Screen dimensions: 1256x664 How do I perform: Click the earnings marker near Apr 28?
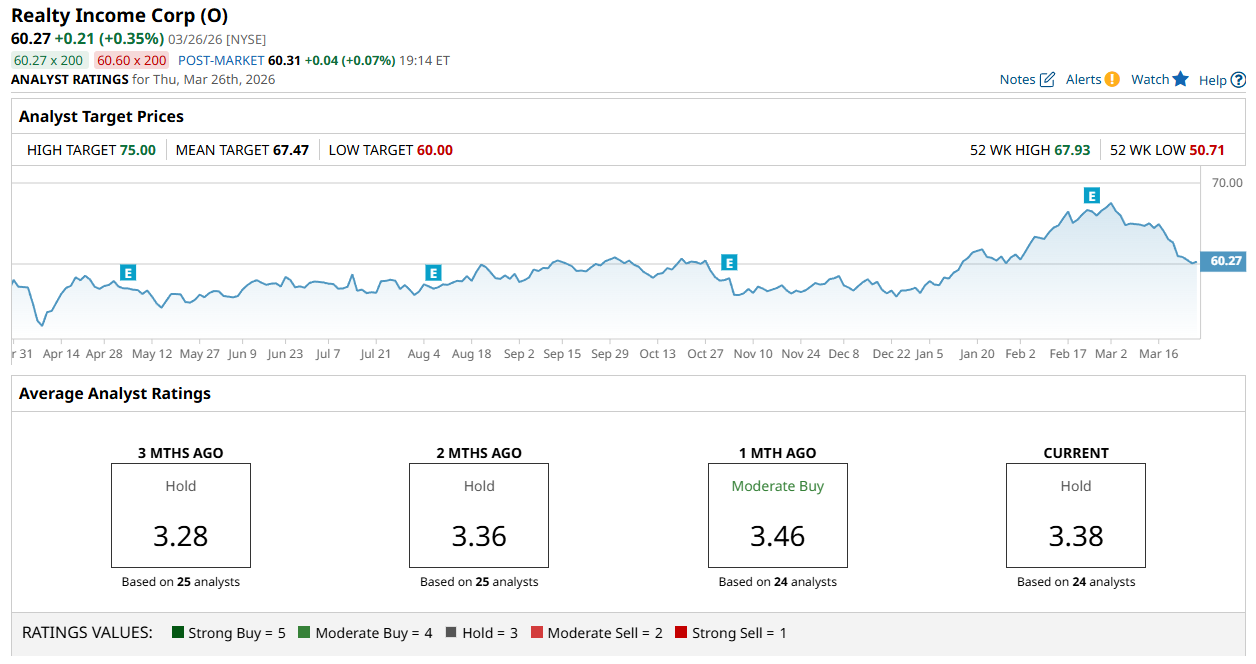coord(128,272)
